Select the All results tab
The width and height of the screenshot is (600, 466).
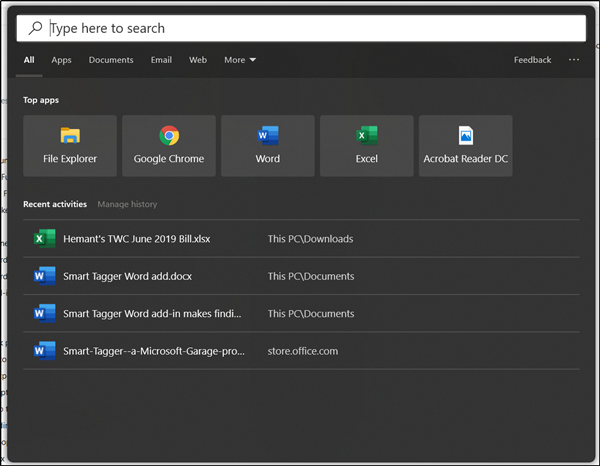(29, 60)
